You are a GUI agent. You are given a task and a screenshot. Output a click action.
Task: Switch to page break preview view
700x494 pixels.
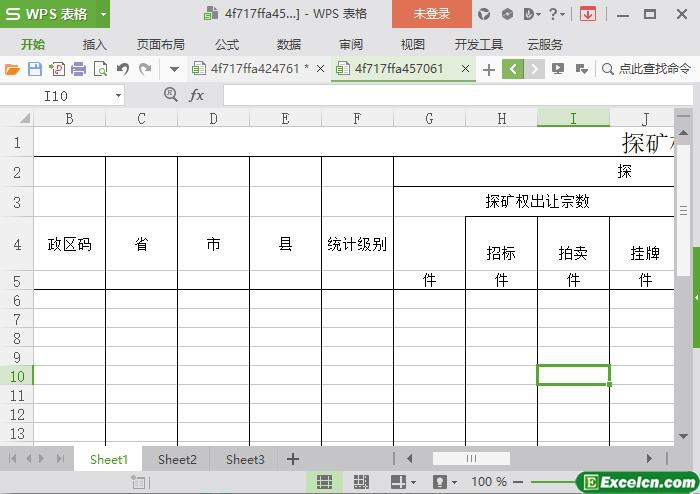pyautogui.click(x=361, y=482)
